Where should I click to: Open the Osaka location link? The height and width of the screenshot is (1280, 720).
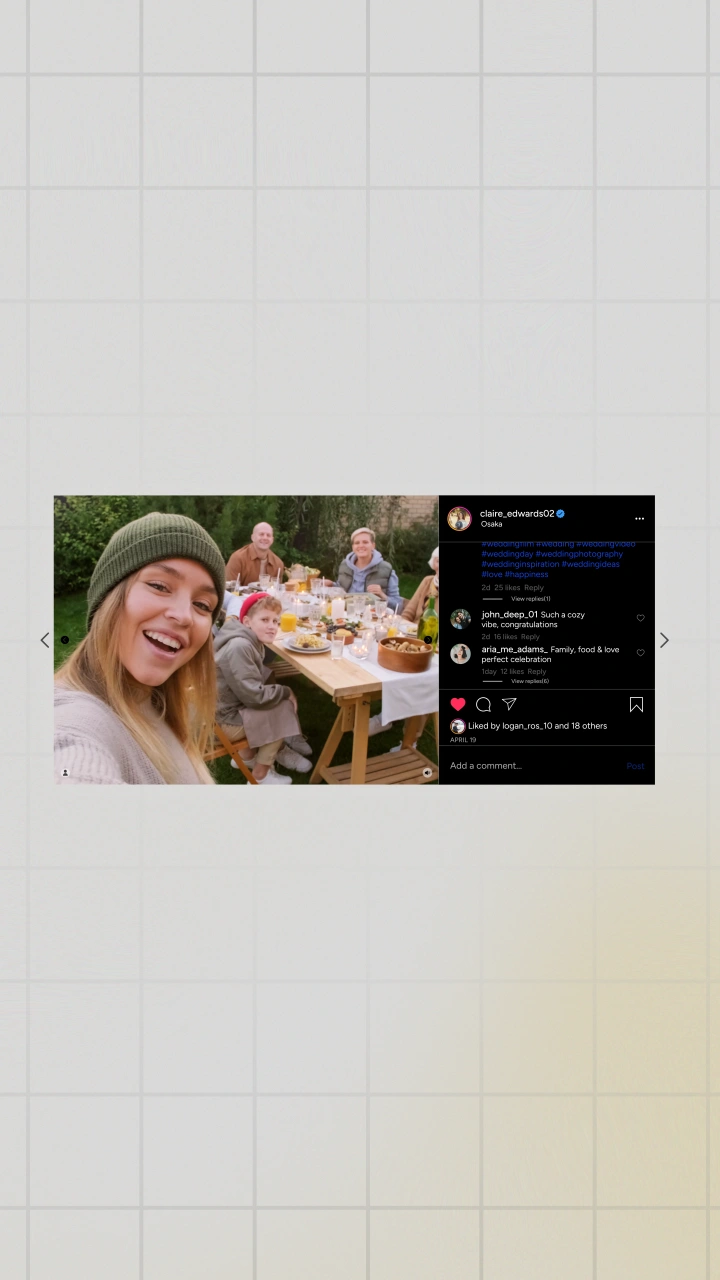pyautogui.click(x=491, y=524)
